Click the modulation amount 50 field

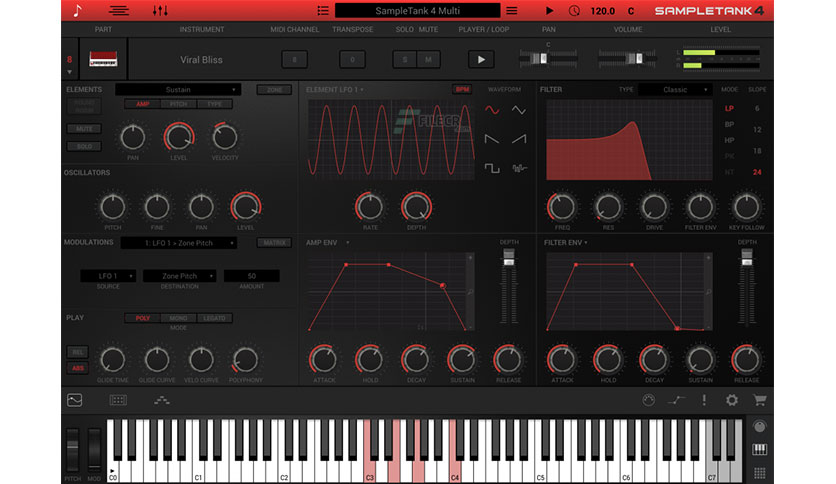pos(252,276)
